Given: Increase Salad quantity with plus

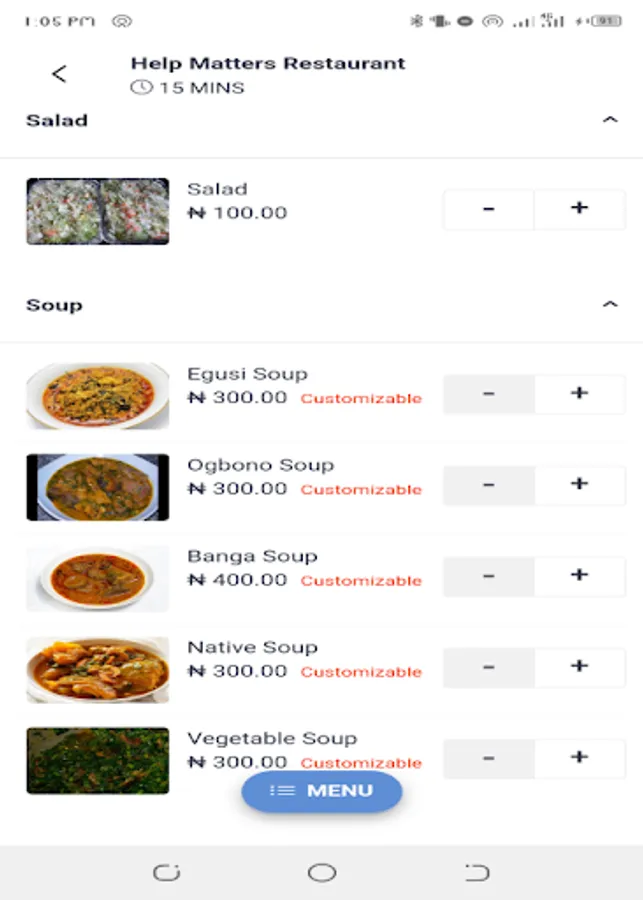Looking at the screenshot, I should 579,209.
